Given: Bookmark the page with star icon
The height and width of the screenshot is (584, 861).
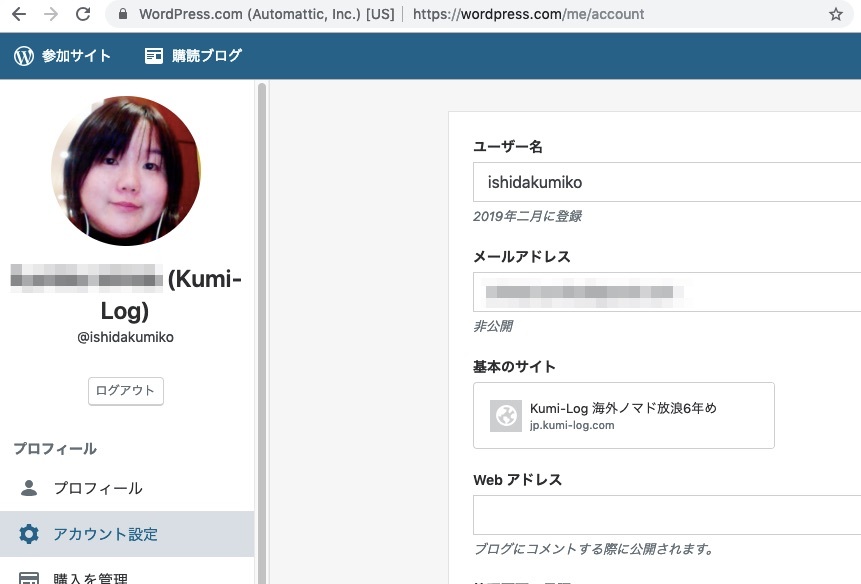Looking at the screenshot, I should (836, 14).
